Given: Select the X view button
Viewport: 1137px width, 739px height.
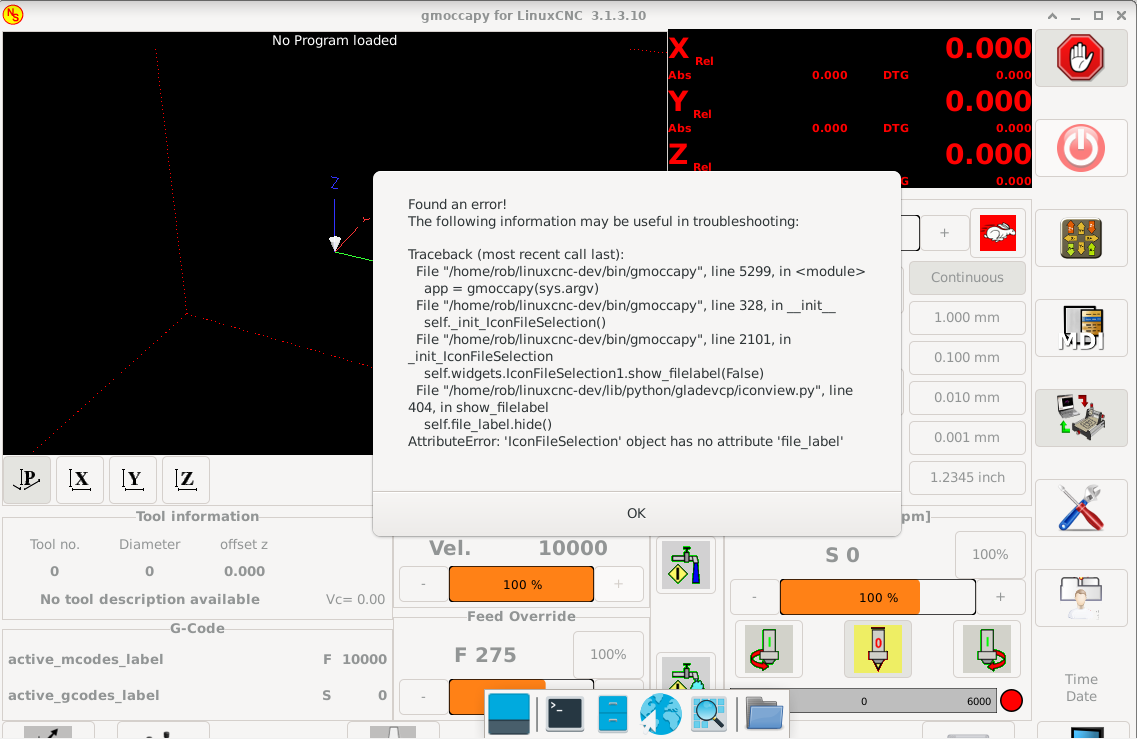Looking at the screenshot, I should tap(80, 479).
